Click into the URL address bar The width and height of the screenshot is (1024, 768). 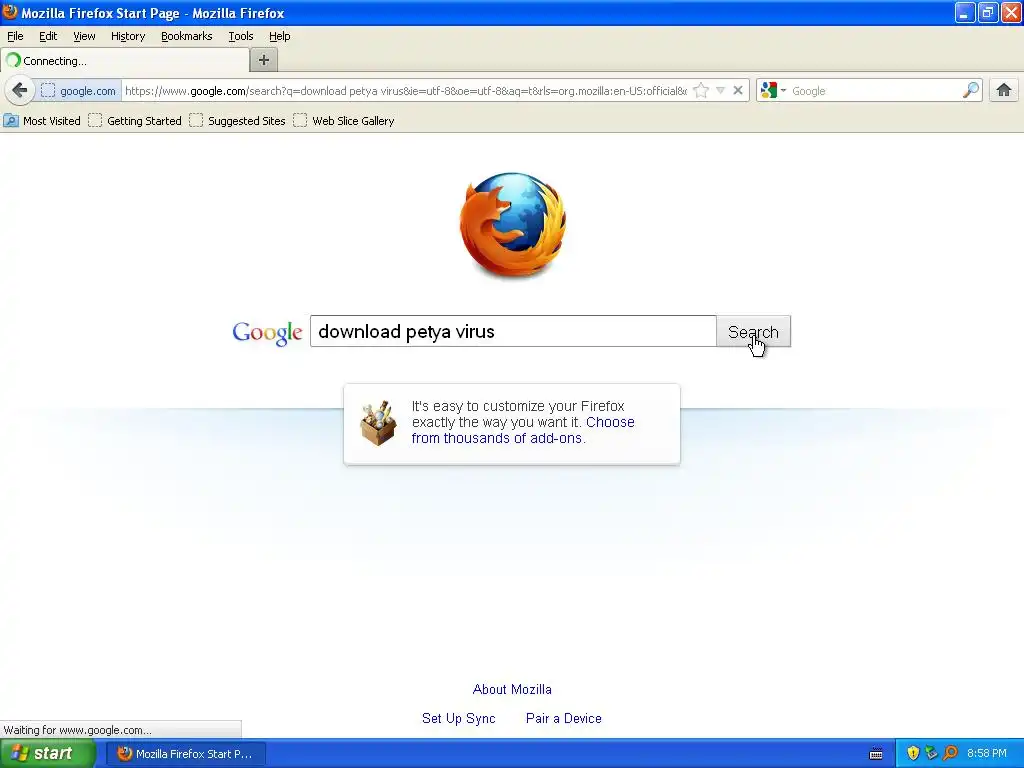click(406, 91)
